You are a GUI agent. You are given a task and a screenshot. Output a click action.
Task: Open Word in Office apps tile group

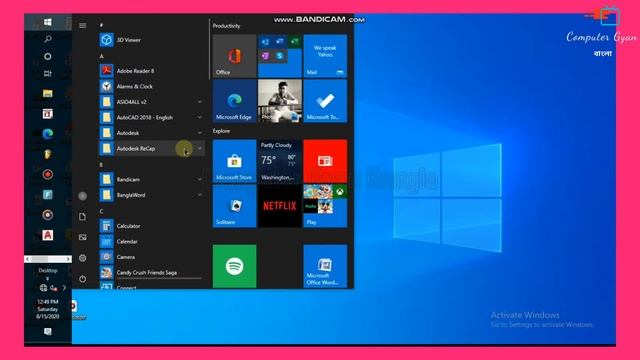[x=280, y=42]
